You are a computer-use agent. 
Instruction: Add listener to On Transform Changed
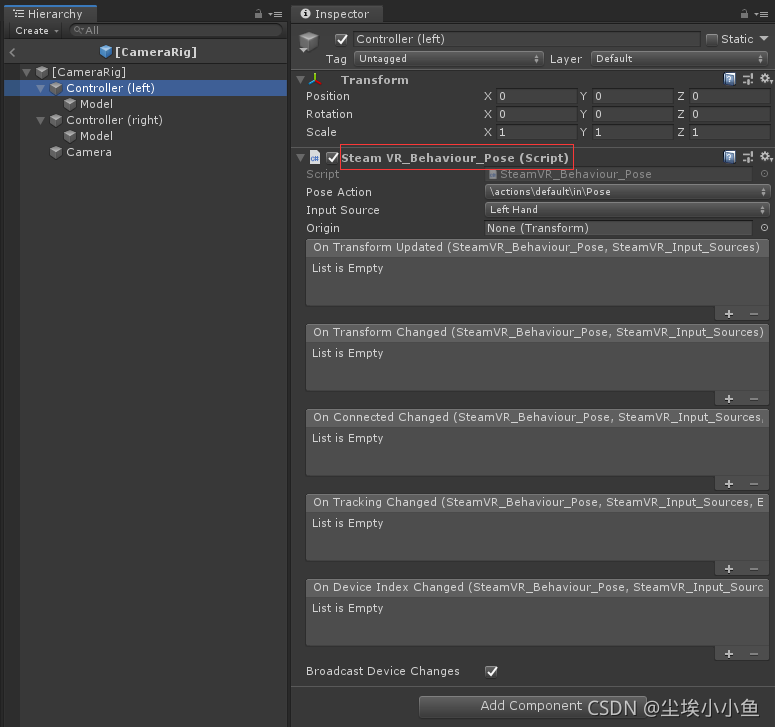pyautogui.click(x=729, y=399)
